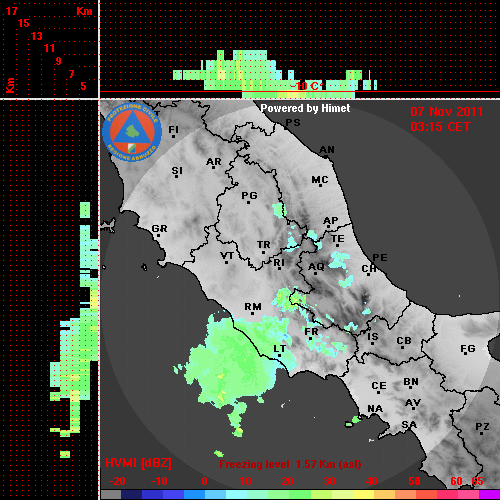This screenshot has height=500, width=500.
Task: Click the AP city label
Action: [x=331, y=221]
